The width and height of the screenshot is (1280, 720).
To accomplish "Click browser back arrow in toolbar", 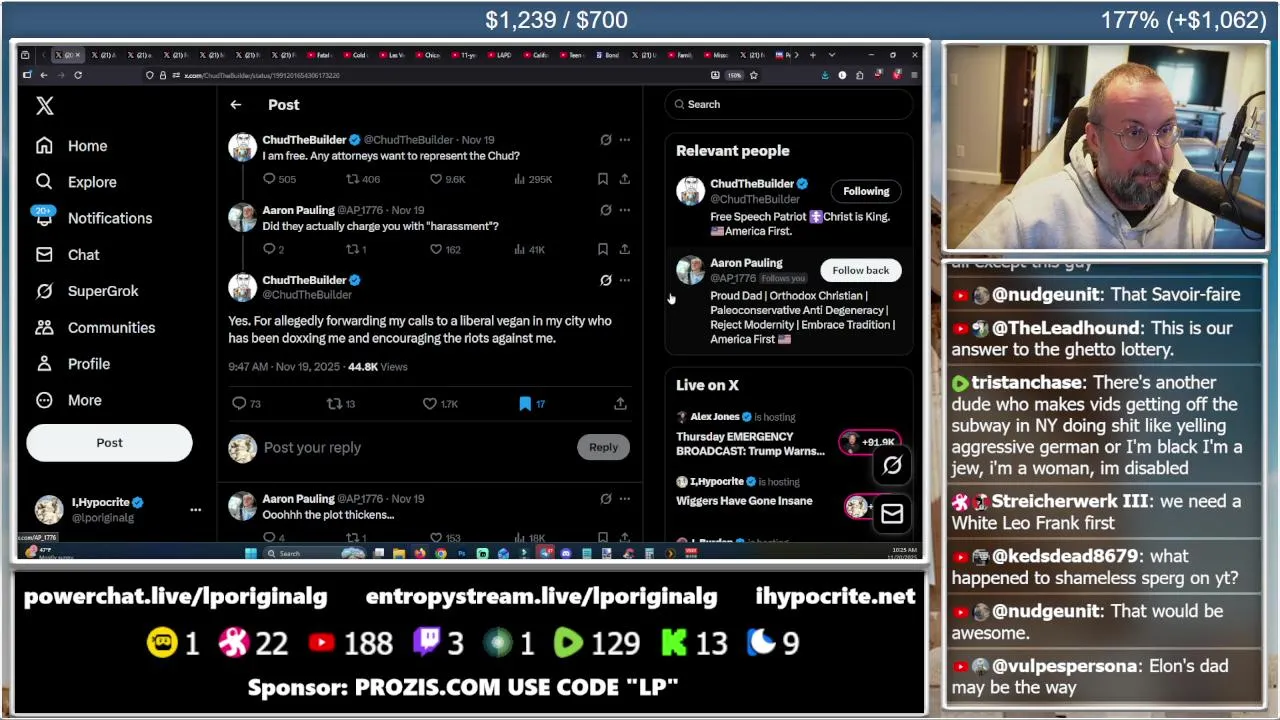I will pyautogui.click(x=43, y=75).
